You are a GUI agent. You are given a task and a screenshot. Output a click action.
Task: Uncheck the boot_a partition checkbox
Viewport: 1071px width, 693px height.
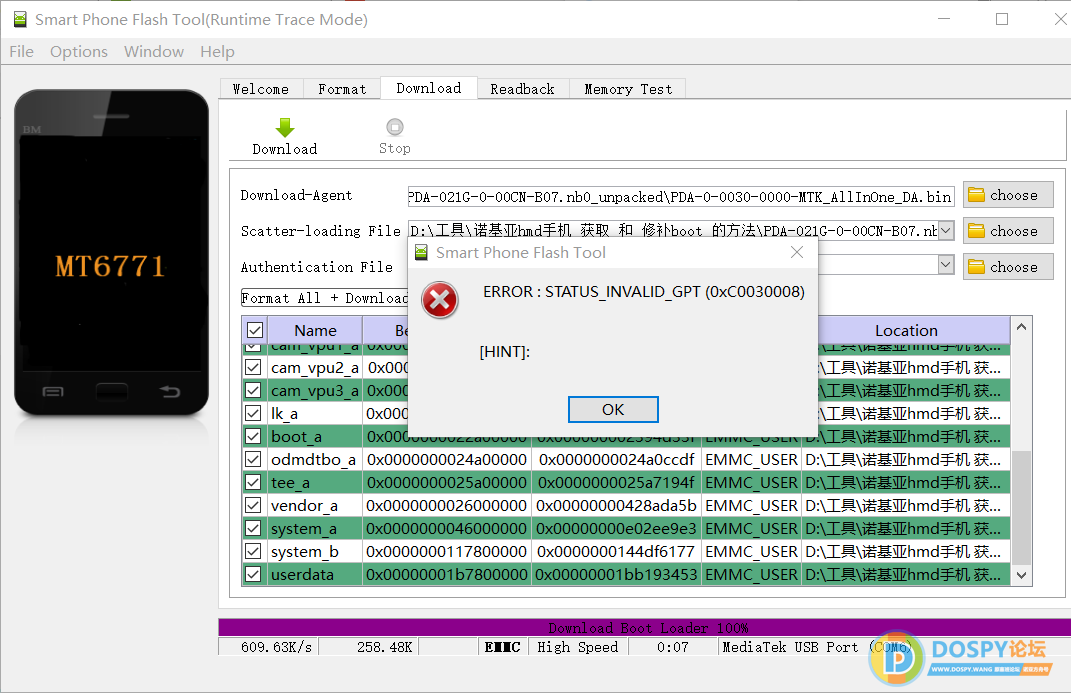[x=253, y=436]
